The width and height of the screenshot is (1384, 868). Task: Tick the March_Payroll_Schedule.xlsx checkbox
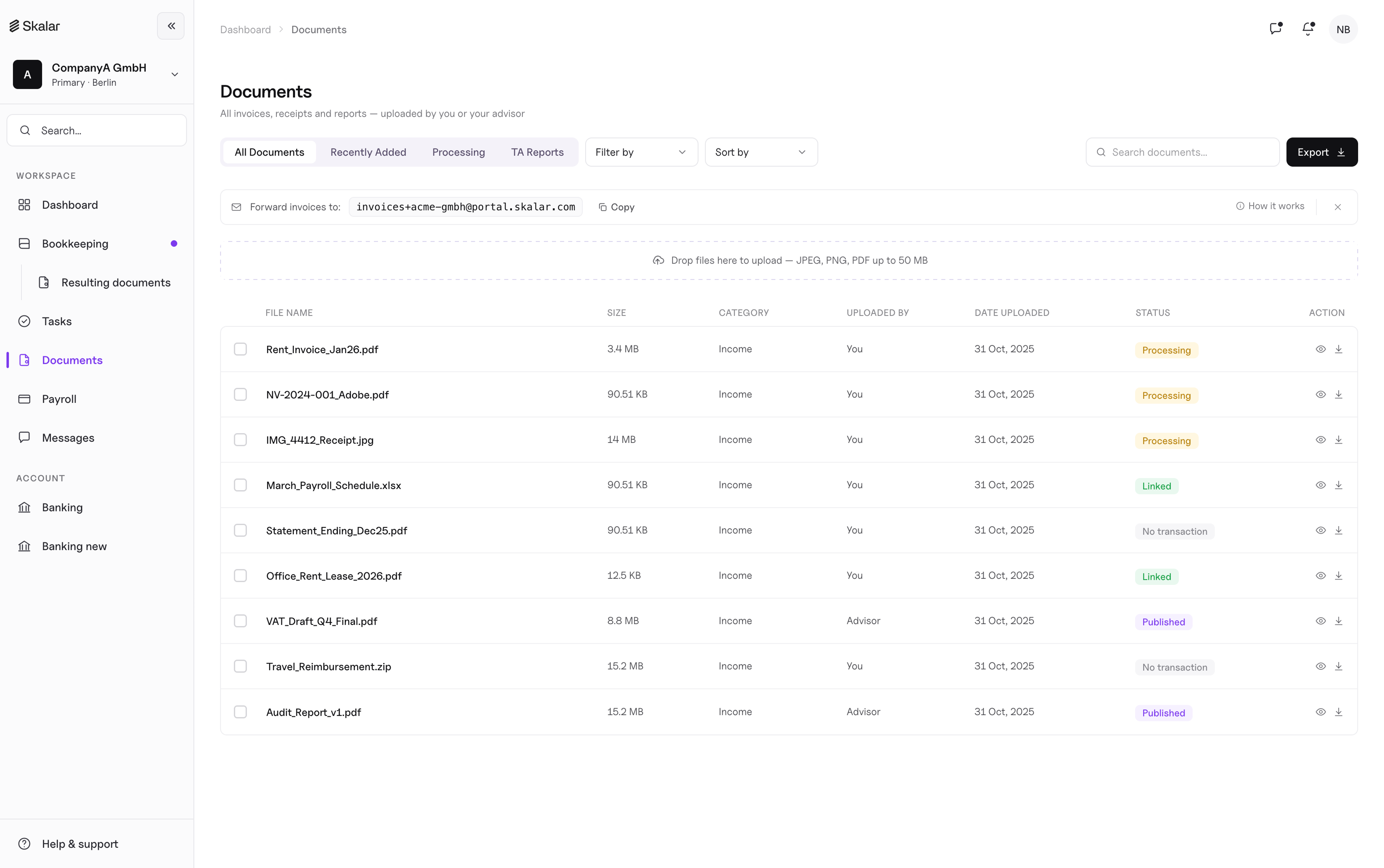click(240, 485)
